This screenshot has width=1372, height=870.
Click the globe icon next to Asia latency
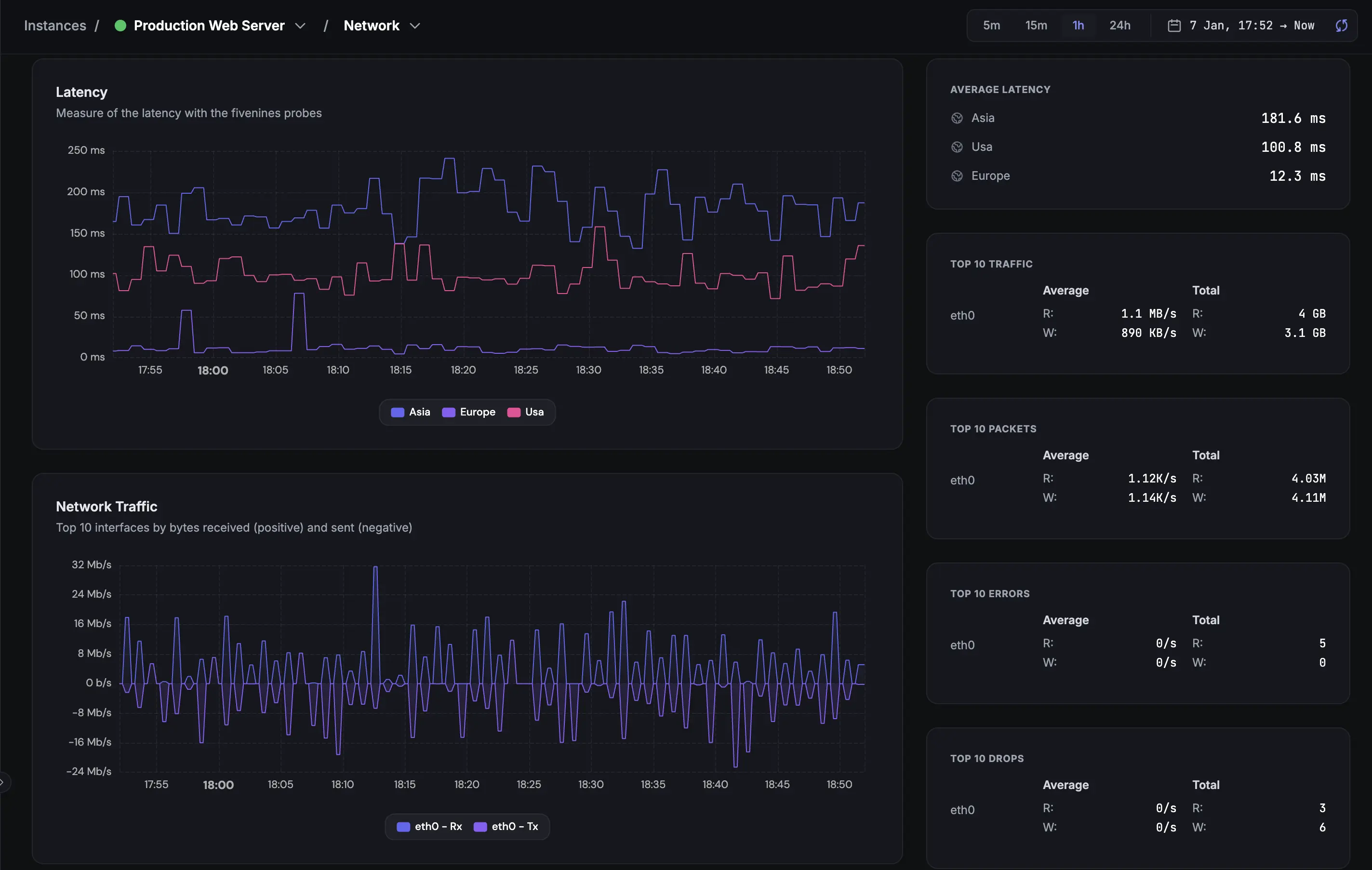tap(957, 118)
